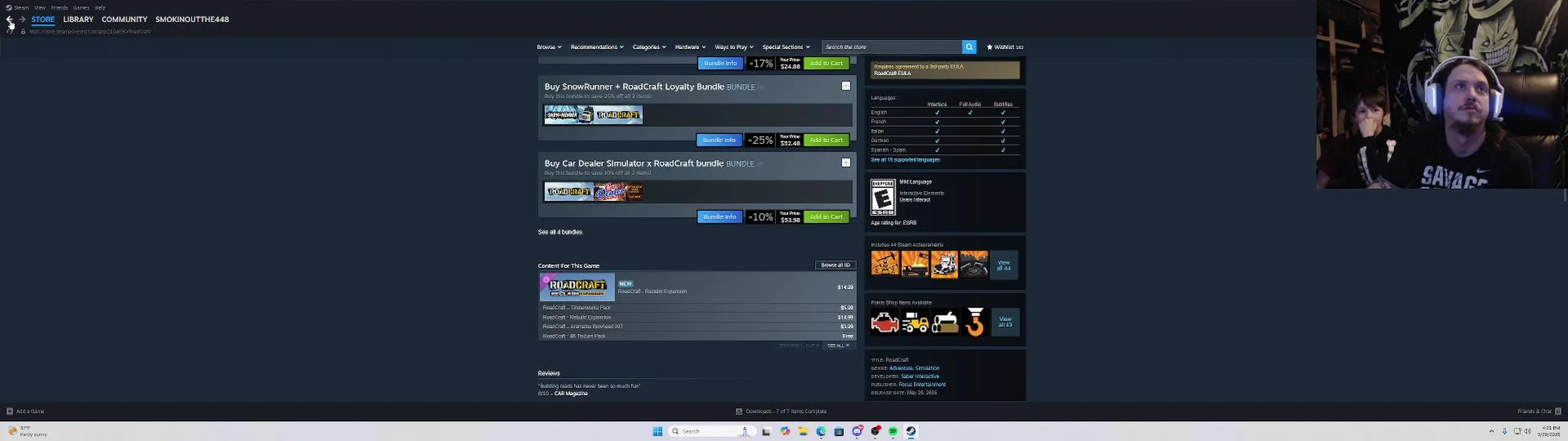Open the log pile Points Shop item

click(944, 322)
